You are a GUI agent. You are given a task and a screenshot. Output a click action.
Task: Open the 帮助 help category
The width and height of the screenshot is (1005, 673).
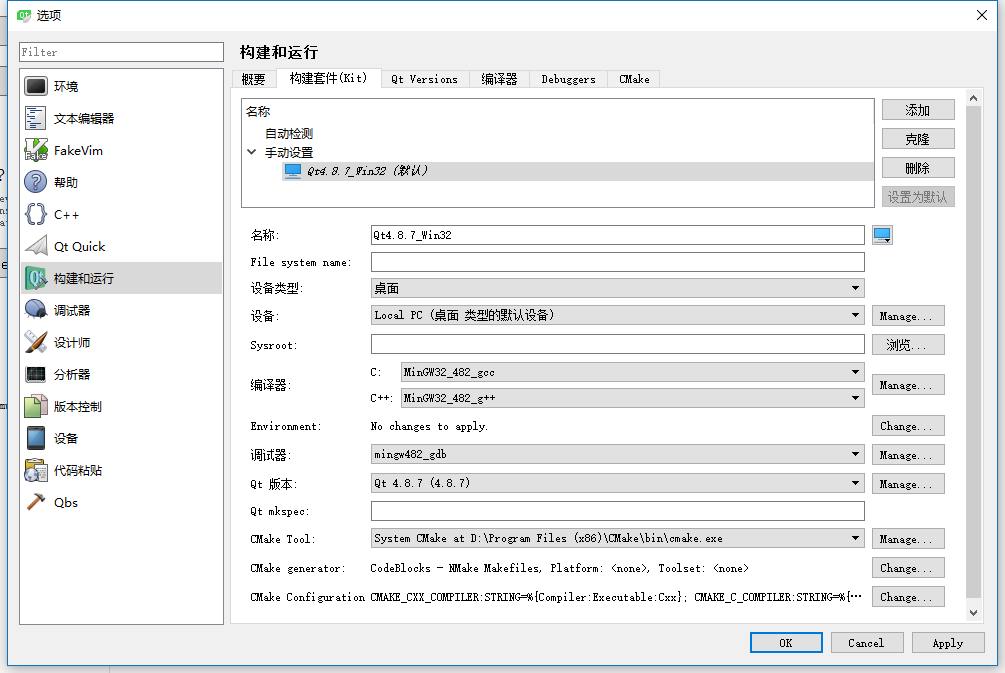point(121,182)
